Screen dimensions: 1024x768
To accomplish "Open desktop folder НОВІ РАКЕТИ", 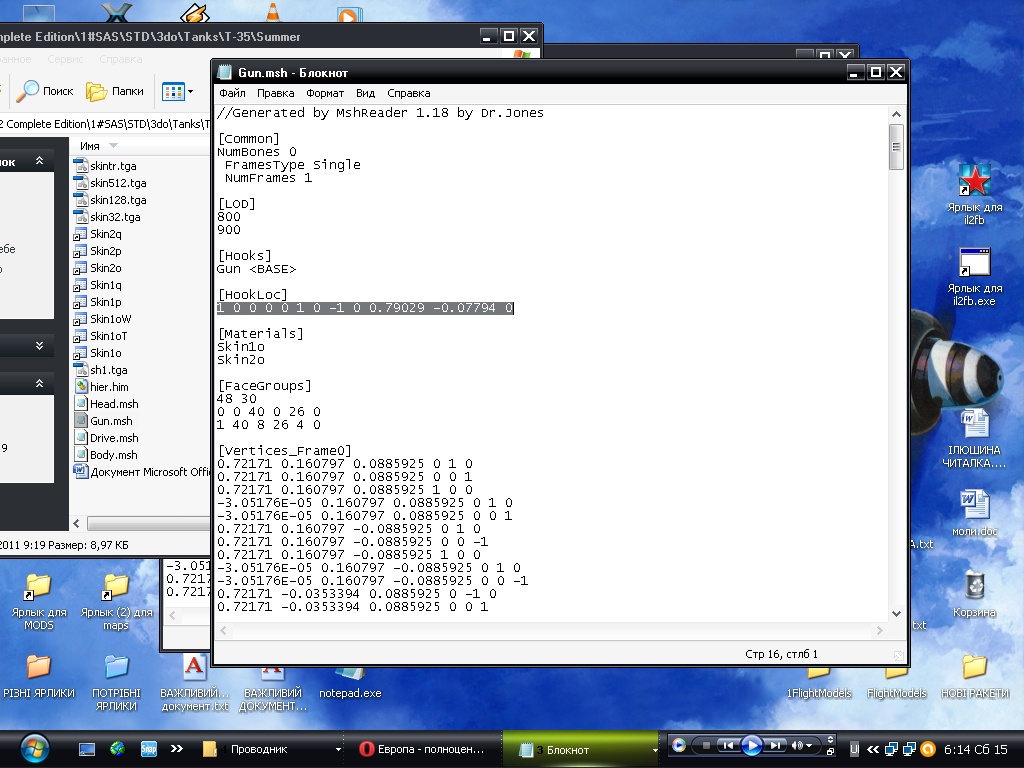I will (x=974, y=677).
